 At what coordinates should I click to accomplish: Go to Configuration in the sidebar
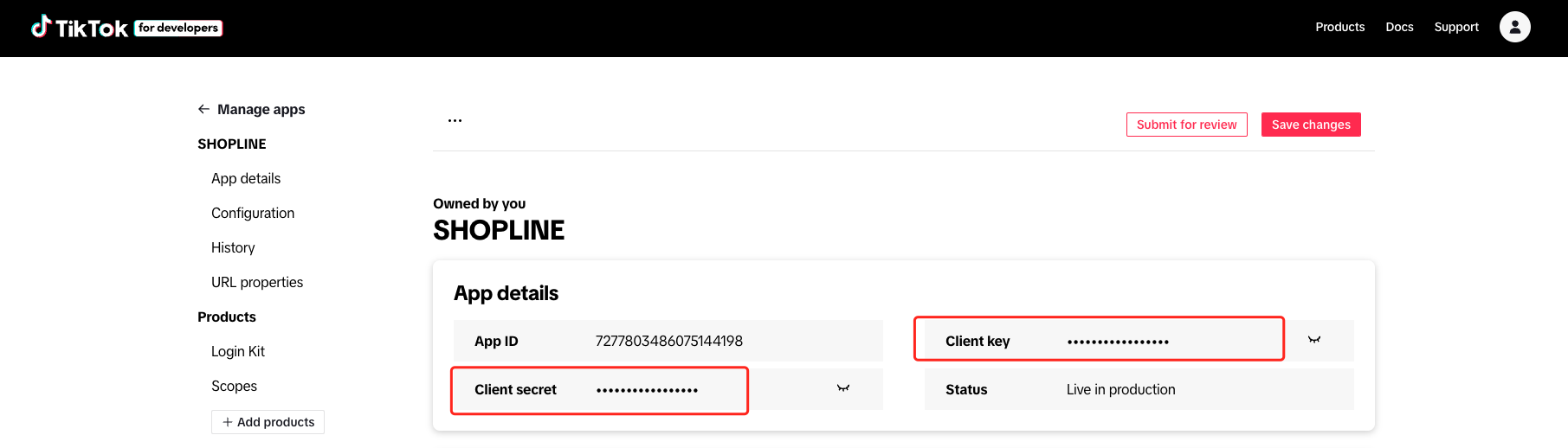(253, 213)
